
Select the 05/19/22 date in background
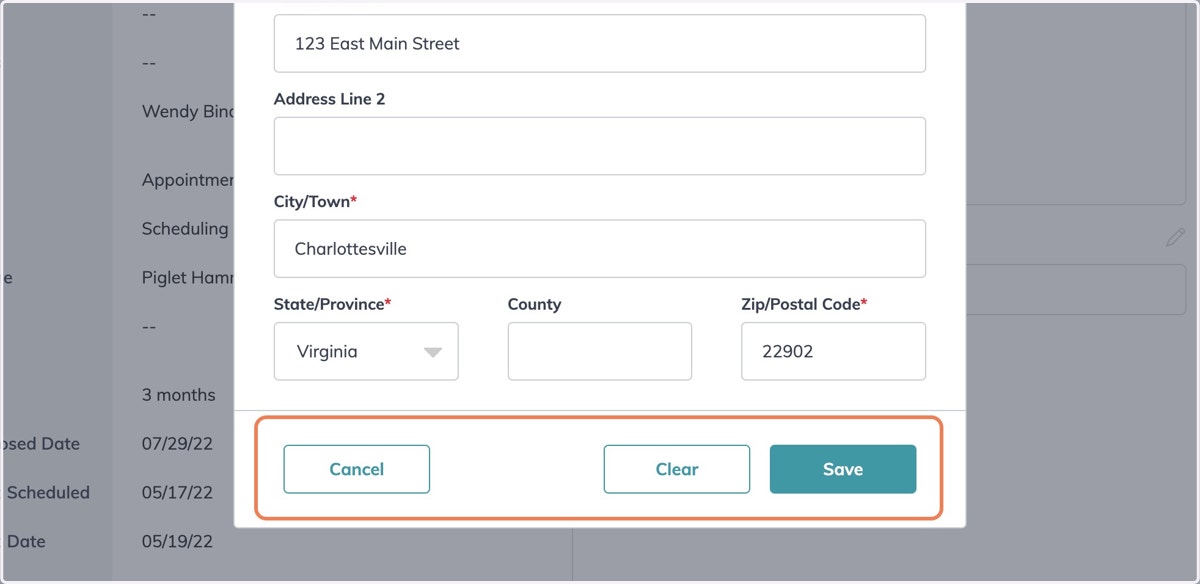pyautogui.click(x=178, y=541)
